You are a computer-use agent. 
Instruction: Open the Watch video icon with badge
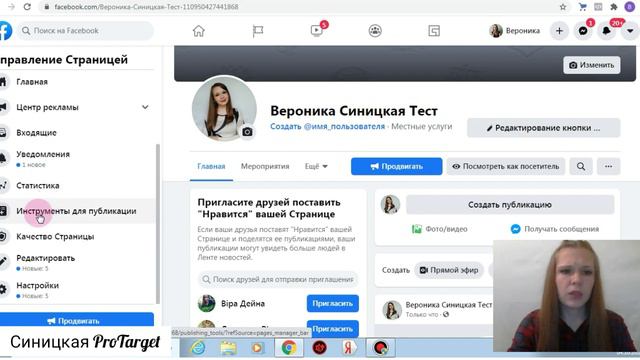pos(317,31)
